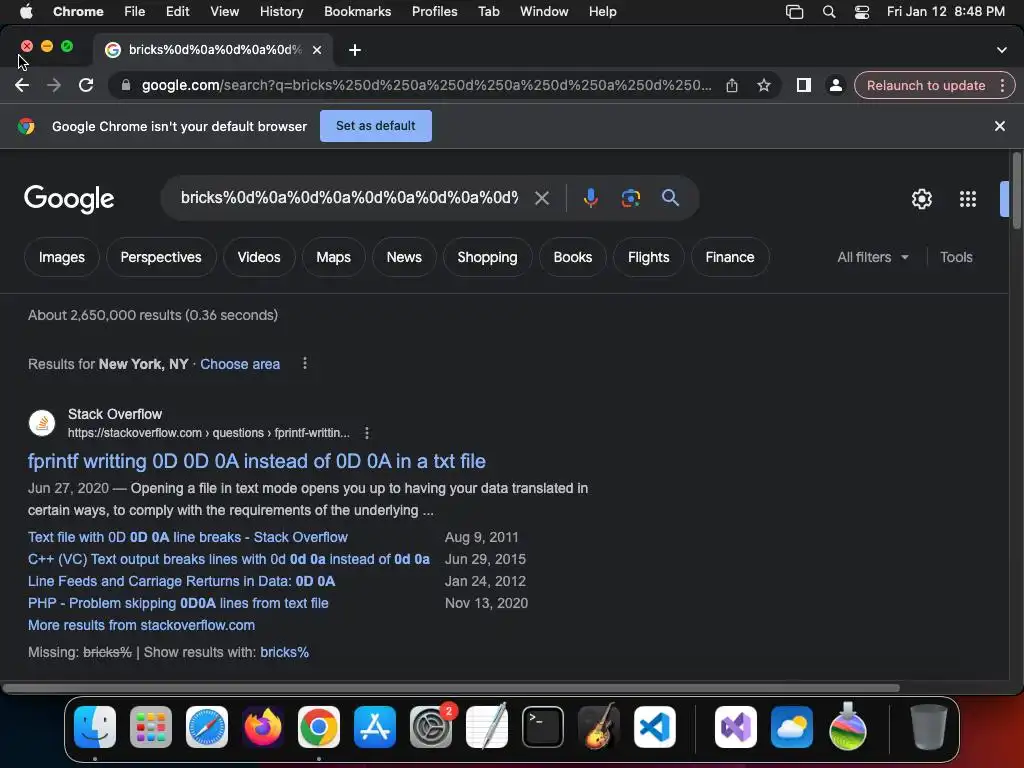Reload the current page
This screenshot has width=1024, height=768.
coord(86,86)
